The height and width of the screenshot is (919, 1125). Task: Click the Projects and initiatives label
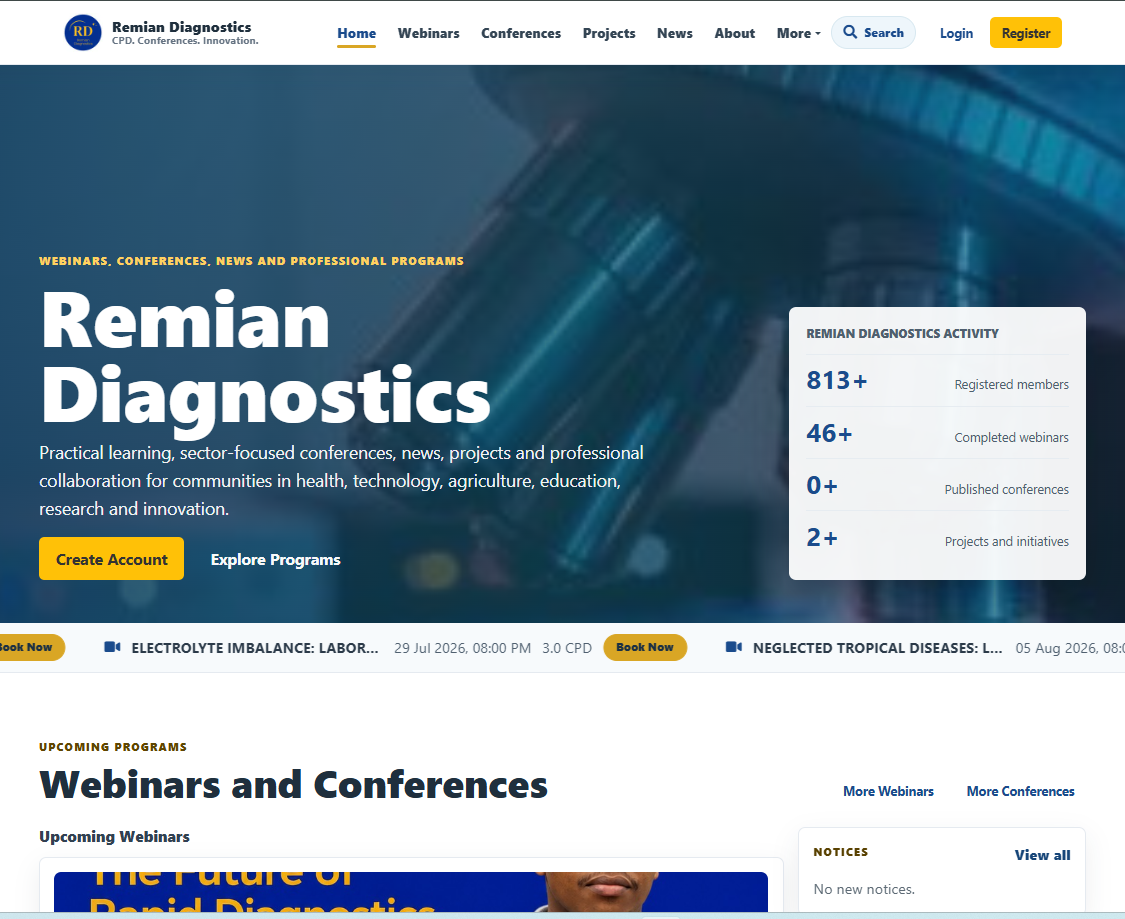1007,542
